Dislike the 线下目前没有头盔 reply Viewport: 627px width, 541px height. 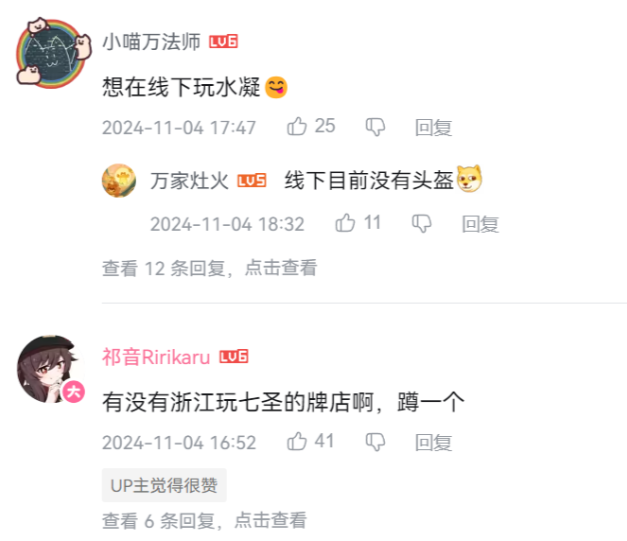421,223
